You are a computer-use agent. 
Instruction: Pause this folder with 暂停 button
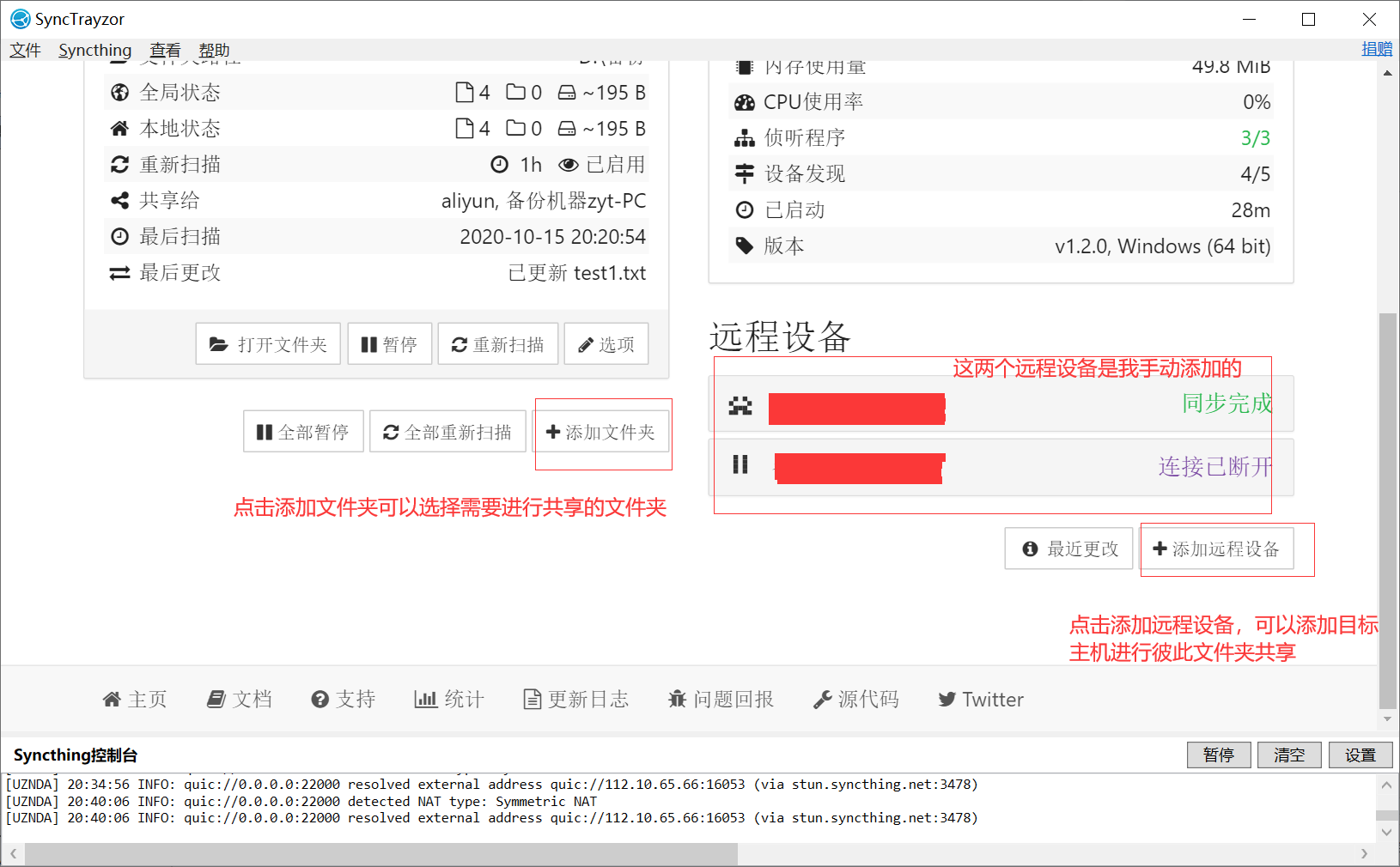pos(389,344)
